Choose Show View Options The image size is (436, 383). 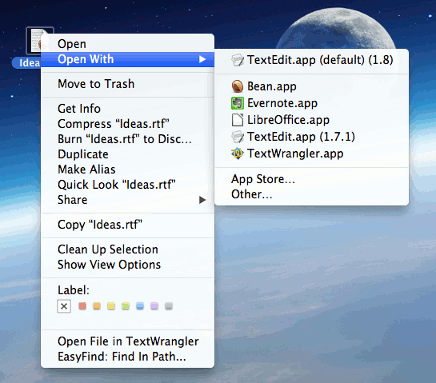(127, 265)
